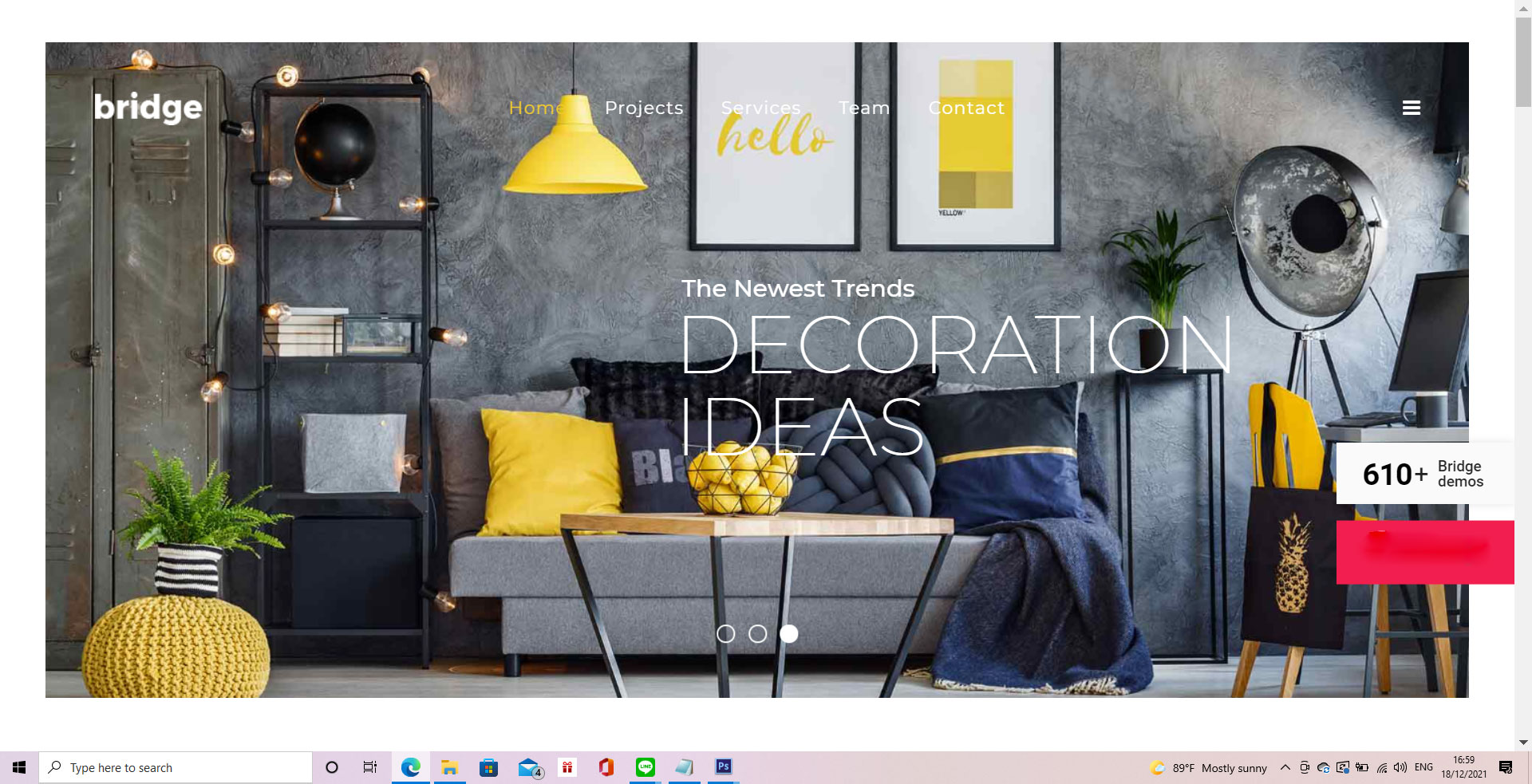Screen dimensions: 1532x784
Task: Focus the taskbar search box
Action: pos(176,767)
